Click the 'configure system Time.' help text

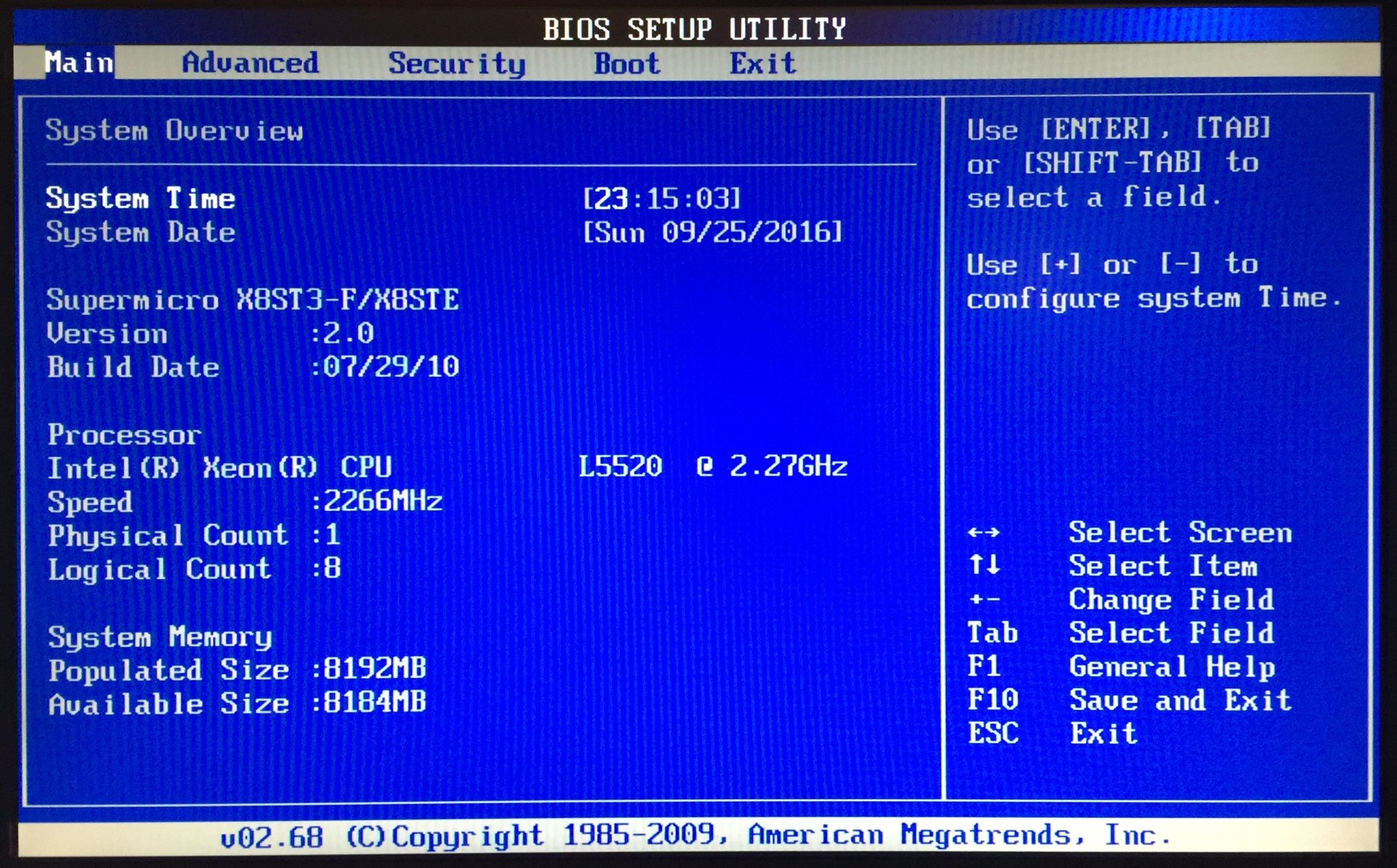pyautogui.click(x=1154, y=299)
